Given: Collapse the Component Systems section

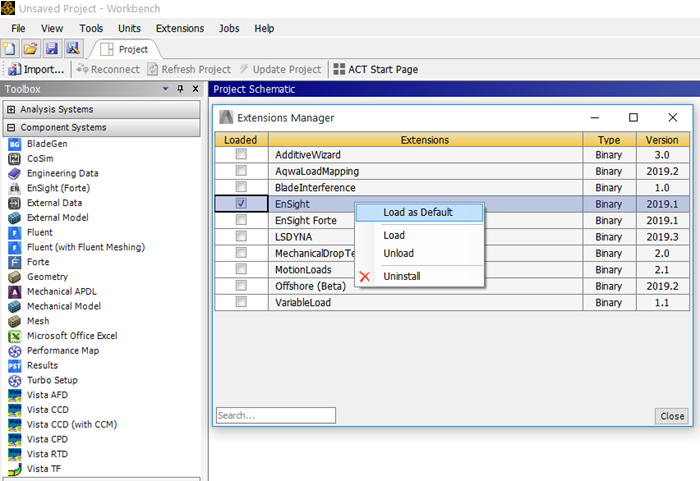Looking at the screenshot, I should coord(11,128).
